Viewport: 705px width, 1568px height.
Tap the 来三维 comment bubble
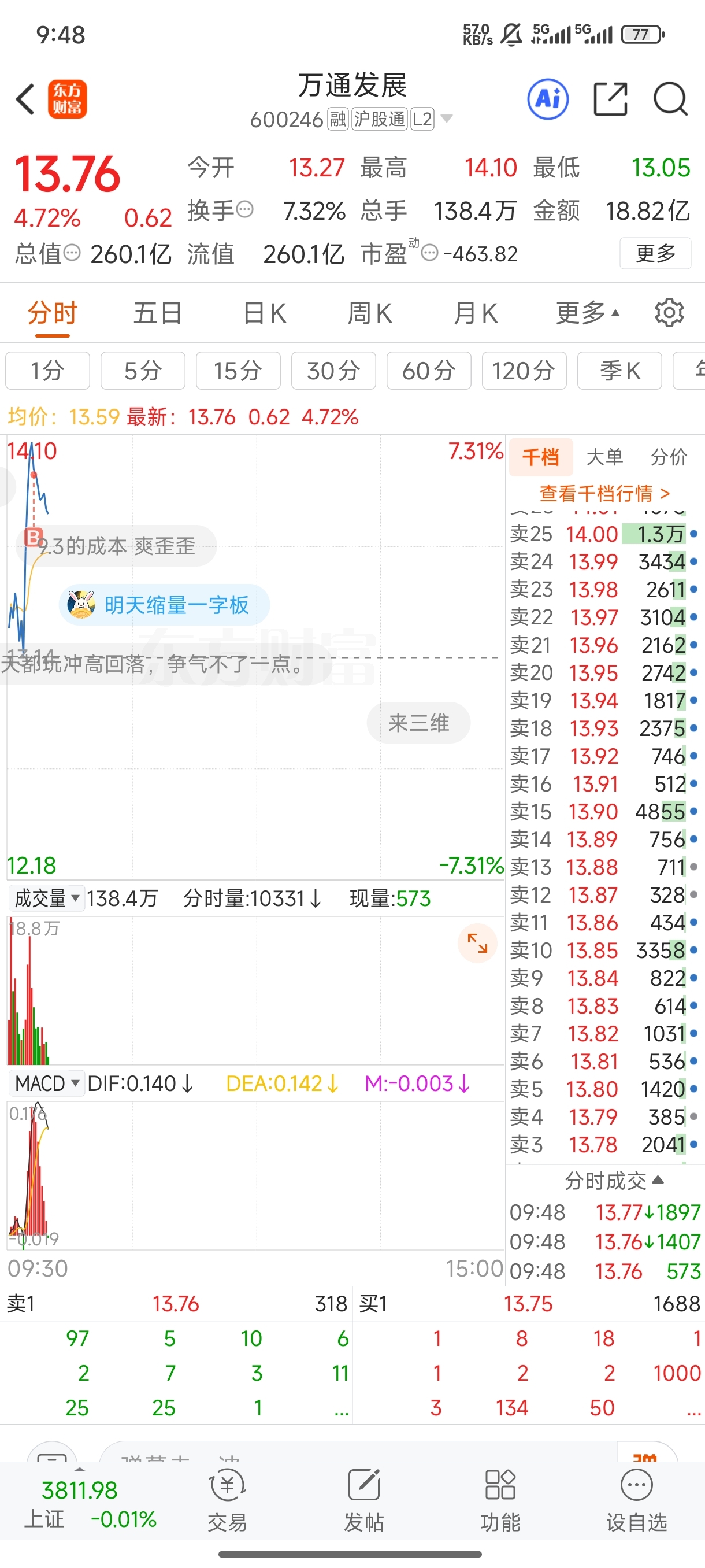click(x=418, y=723)
